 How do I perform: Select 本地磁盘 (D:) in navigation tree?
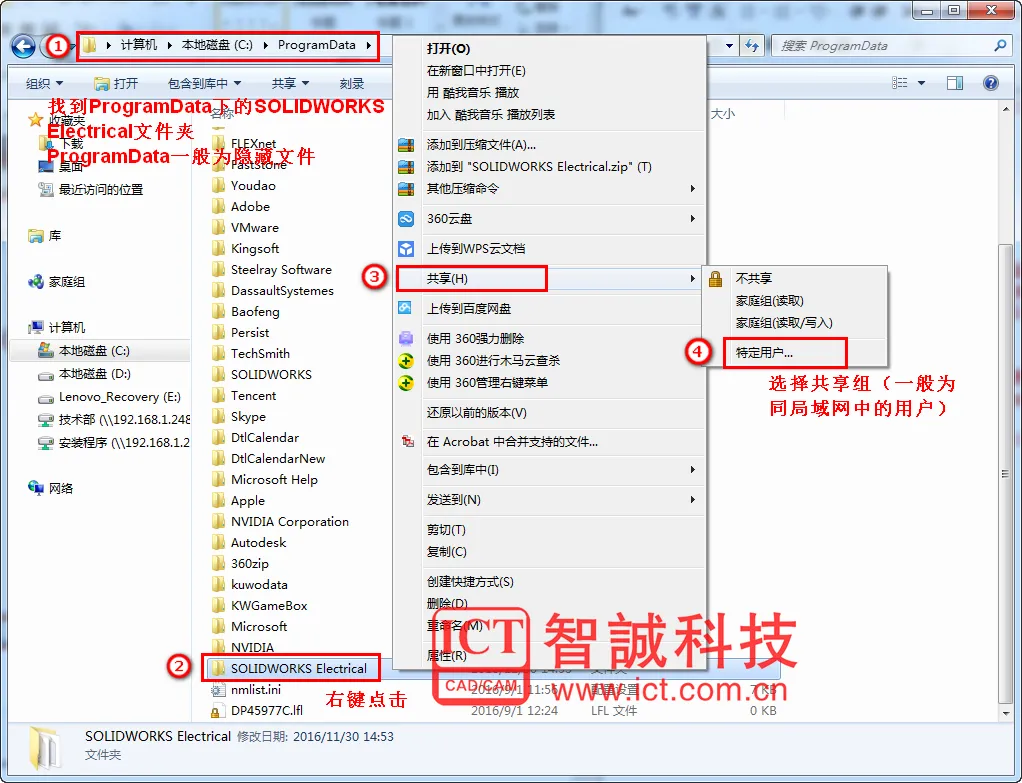pos(95,374)
